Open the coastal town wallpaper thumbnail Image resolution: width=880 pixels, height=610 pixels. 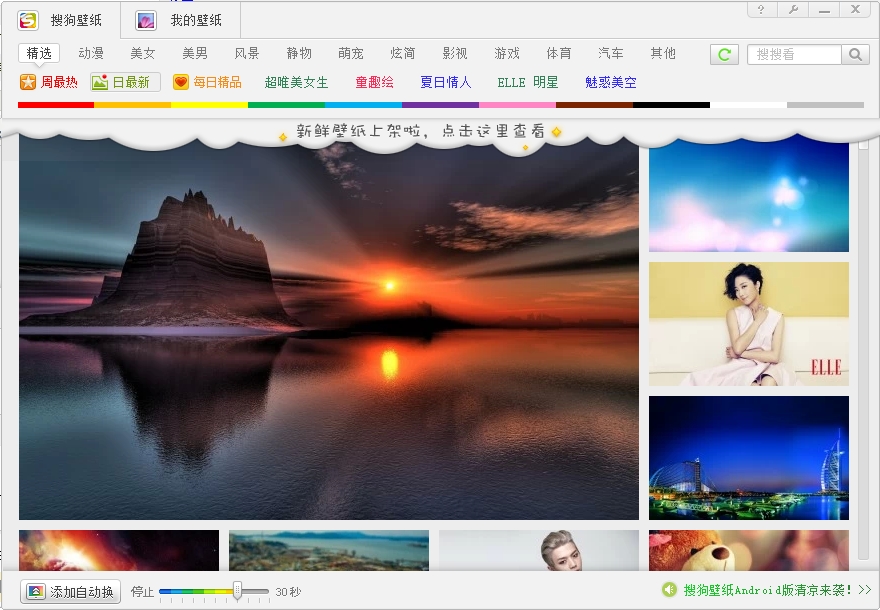pyautogui.click(x=329, y=550)
